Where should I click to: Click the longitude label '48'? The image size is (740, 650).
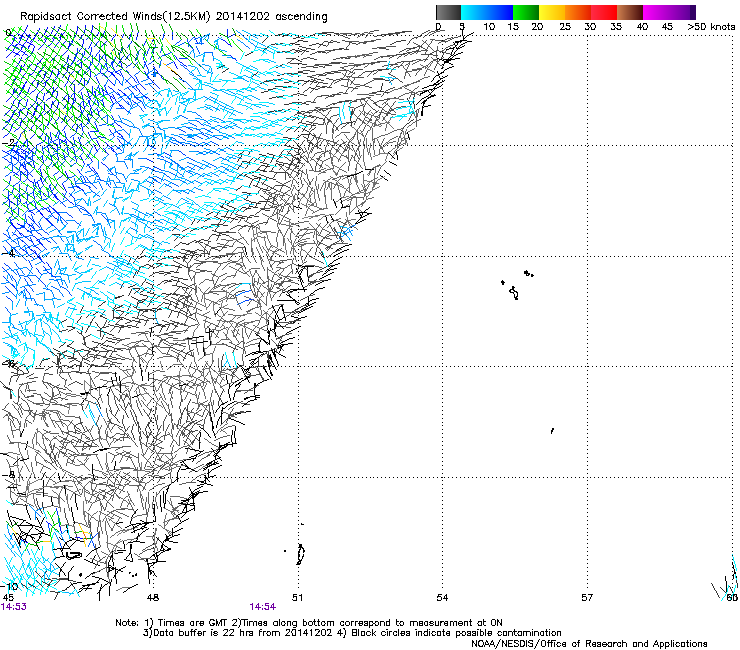pyautogui.click(x=152, y=598)
